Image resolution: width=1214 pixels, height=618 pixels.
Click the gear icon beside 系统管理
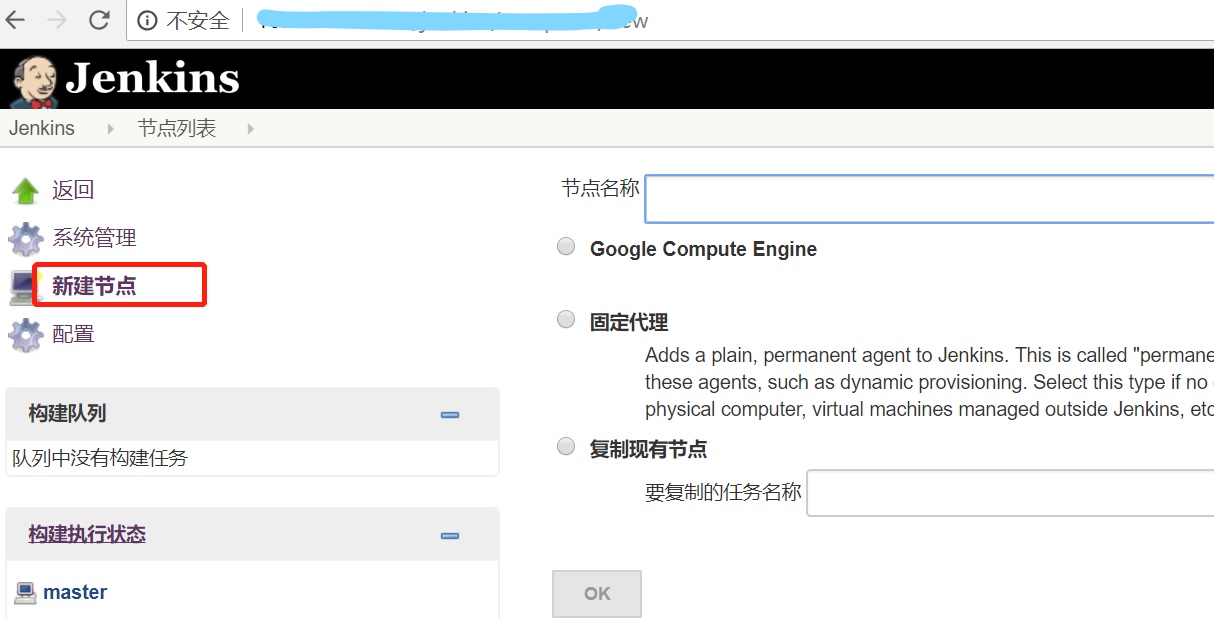point(25,239)
